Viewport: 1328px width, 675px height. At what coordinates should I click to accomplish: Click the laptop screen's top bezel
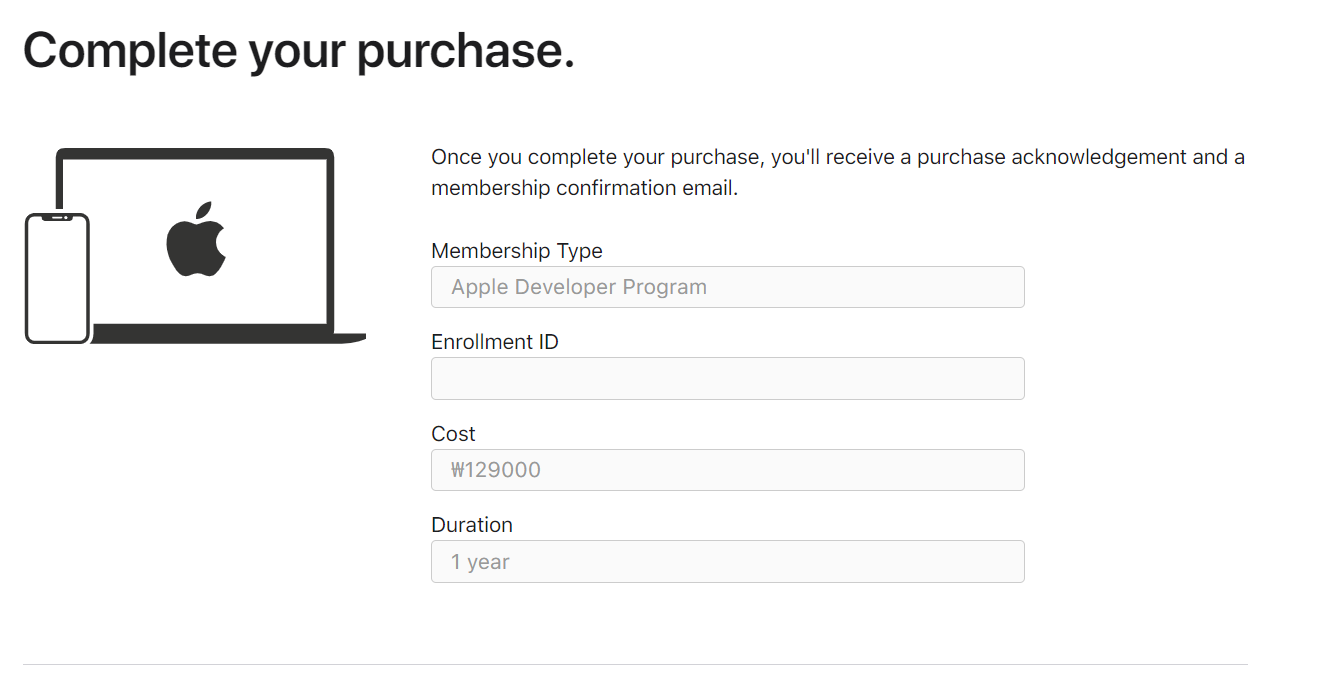[195, 153]
